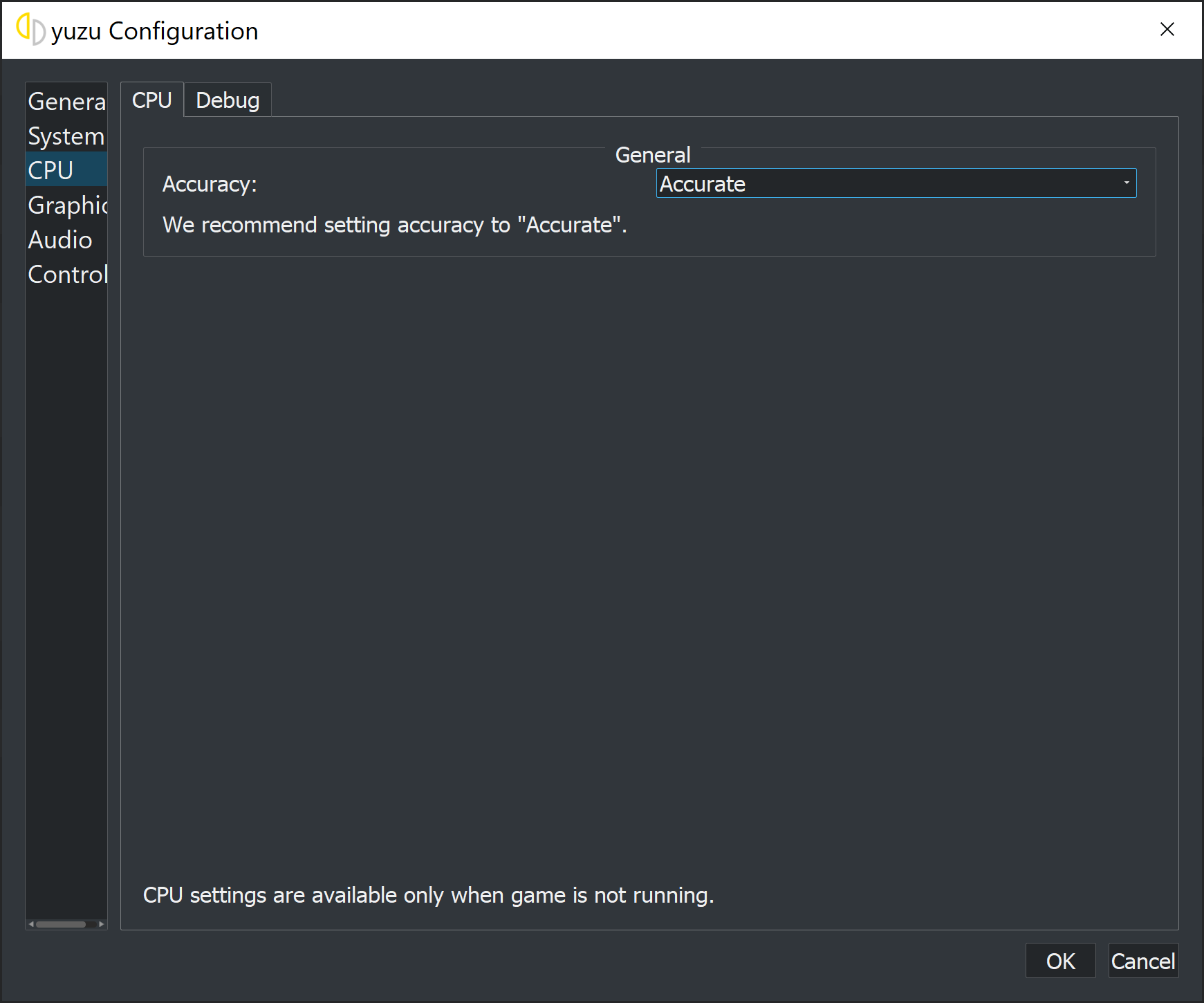Switch to the Debug tab

click(228, 100)
